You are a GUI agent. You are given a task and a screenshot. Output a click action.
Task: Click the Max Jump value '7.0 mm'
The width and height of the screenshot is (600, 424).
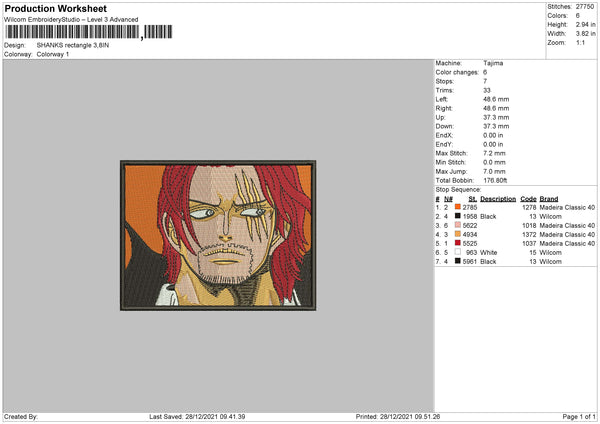pyautogui.click(x=494, y=171)
